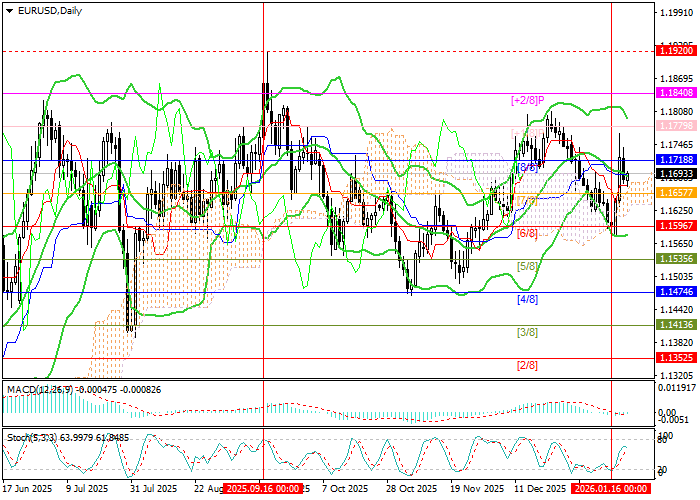This screenshot has height=500, width=700.
Task: Select the blue 1.17188 level marker
Action: click(x=675, y=160)
